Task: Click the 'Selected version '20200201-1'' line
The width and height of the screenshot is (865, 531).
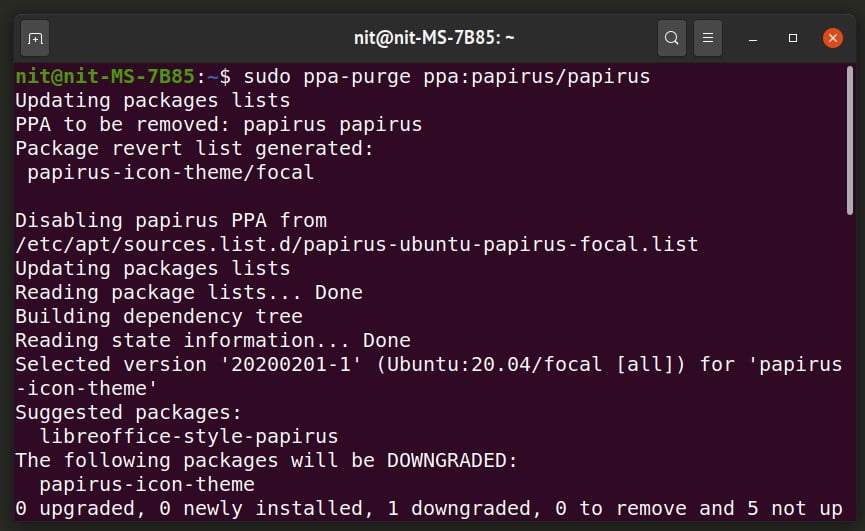Action: (x=429, y=364)
